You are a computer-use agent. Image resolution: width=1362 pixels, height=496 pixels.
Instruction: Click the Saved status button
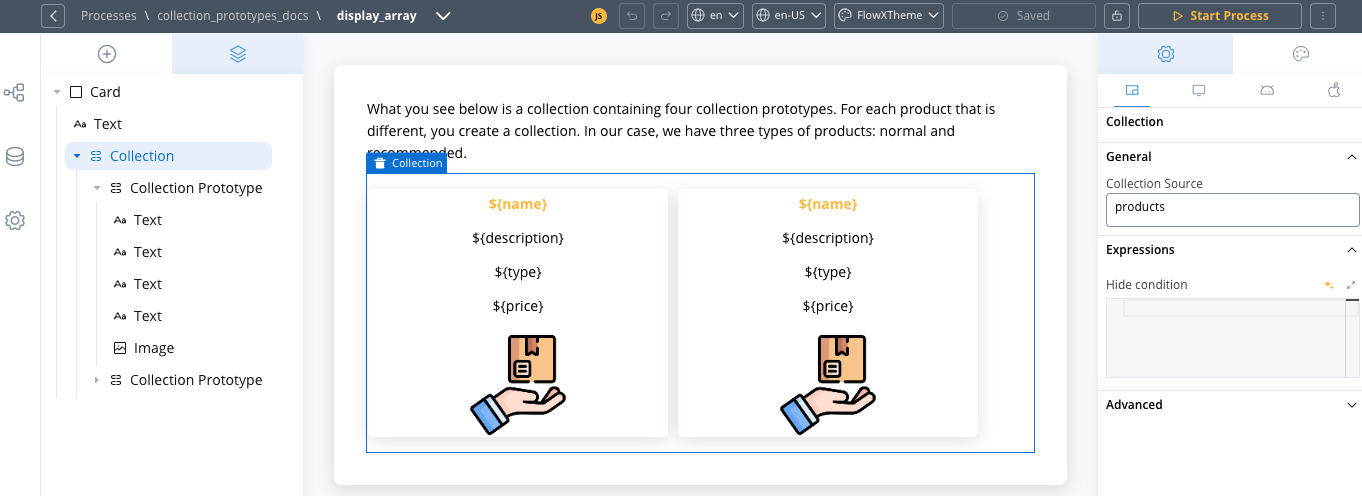[1024, 16]
